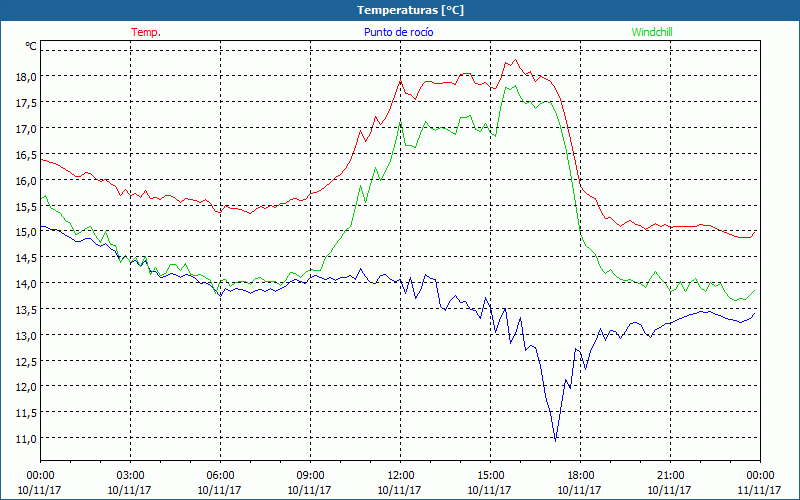800x500 pixels.
Task: Click the 11/11/17 date label
Action: [x=760, y=490]
